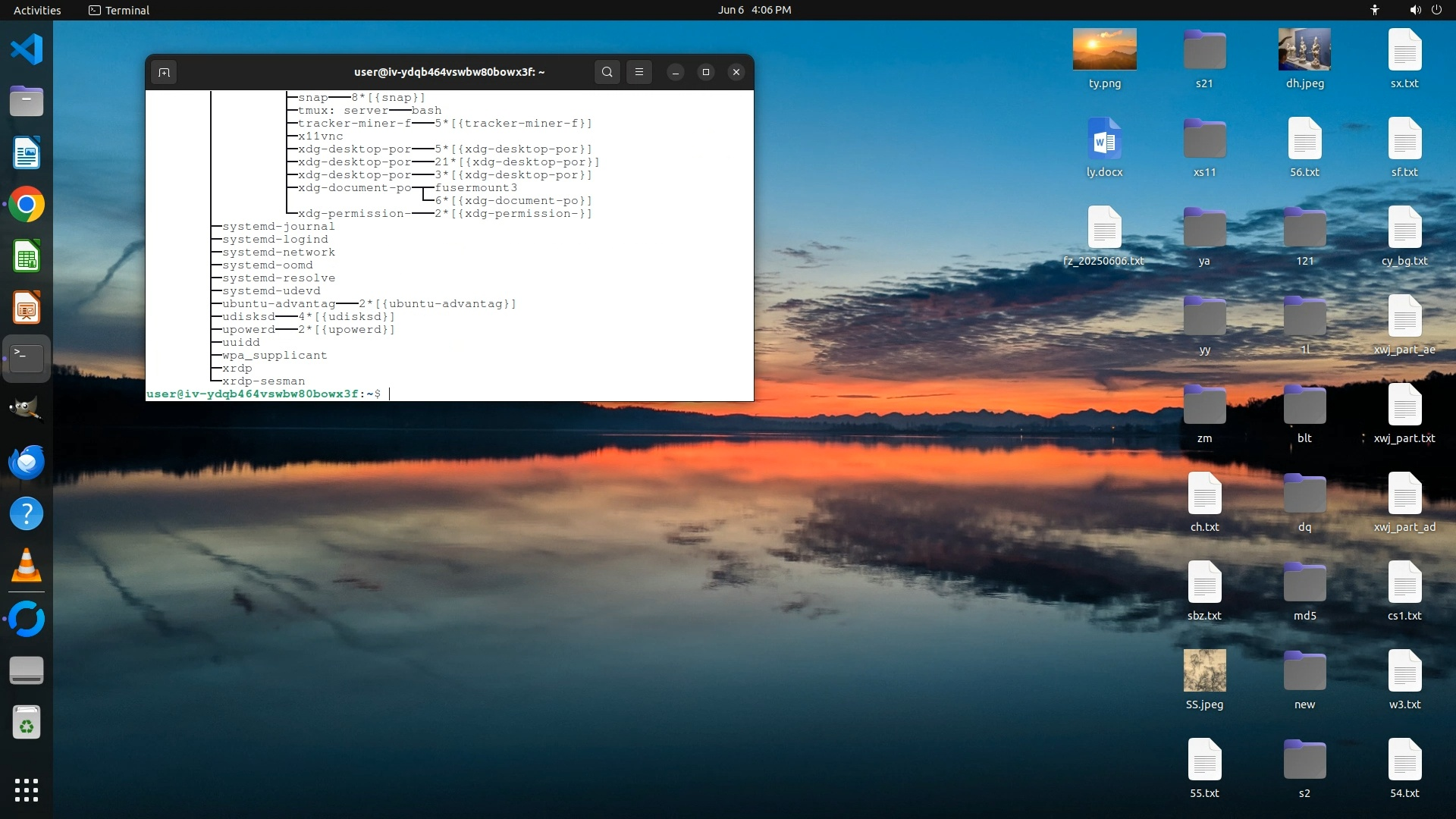The height and width of the screenshot is (819, 1456).
Task: Open system volume and power menu
Action: [1425, 10]
